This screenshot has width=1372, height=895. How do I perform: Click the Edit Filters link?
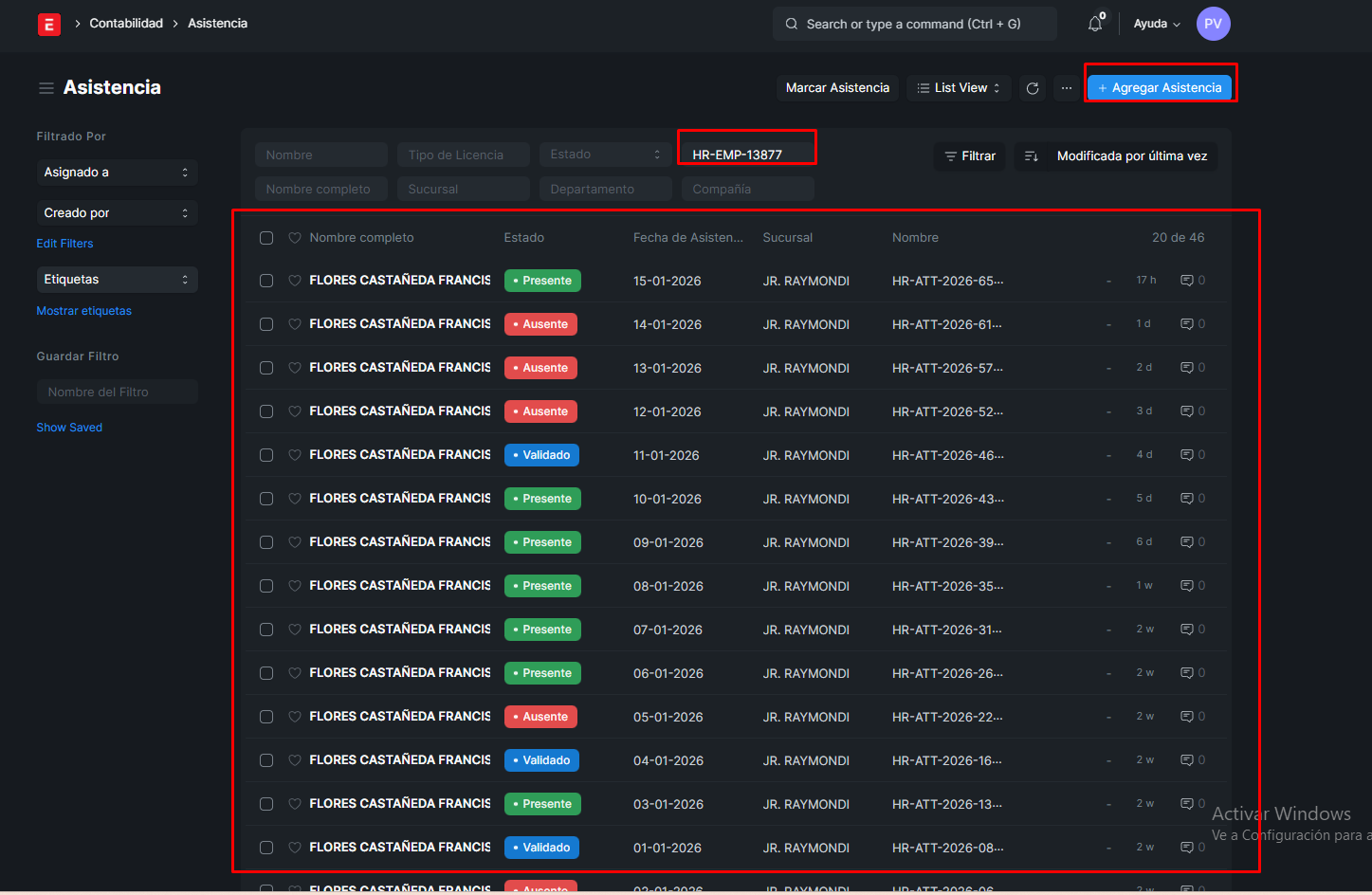(64, 244)
